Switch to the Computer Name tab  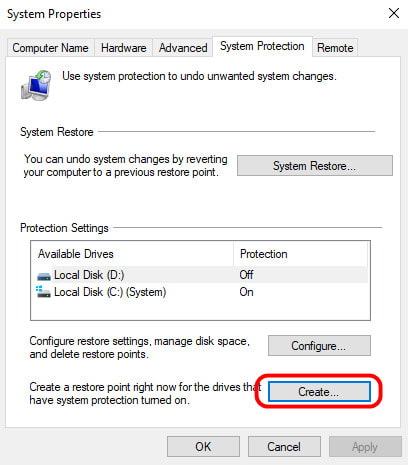(x=50, y=48)
